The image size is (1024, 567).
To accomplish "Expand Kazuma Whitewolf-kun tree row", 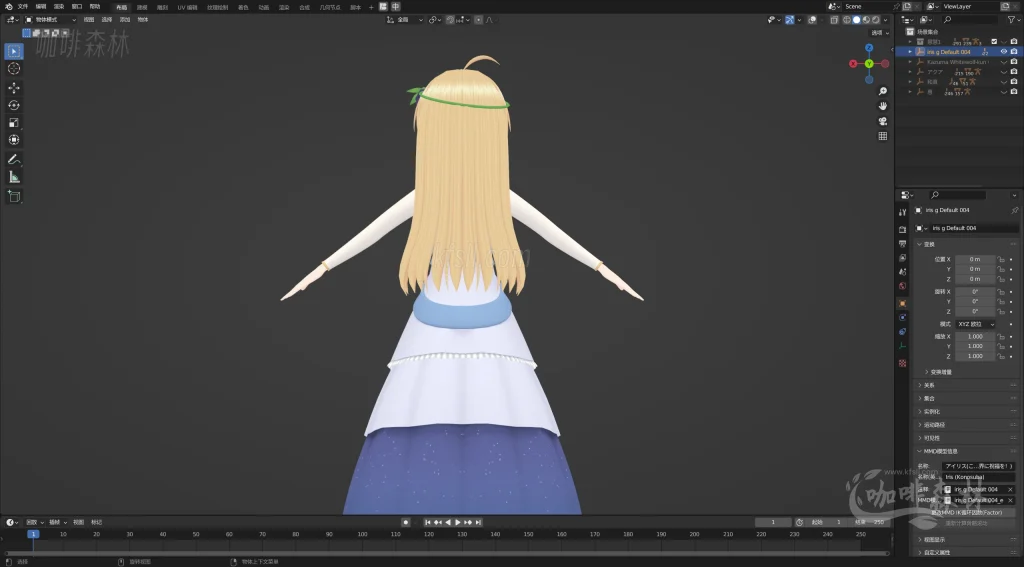I will pyautogui.click(x=910, y=61).
